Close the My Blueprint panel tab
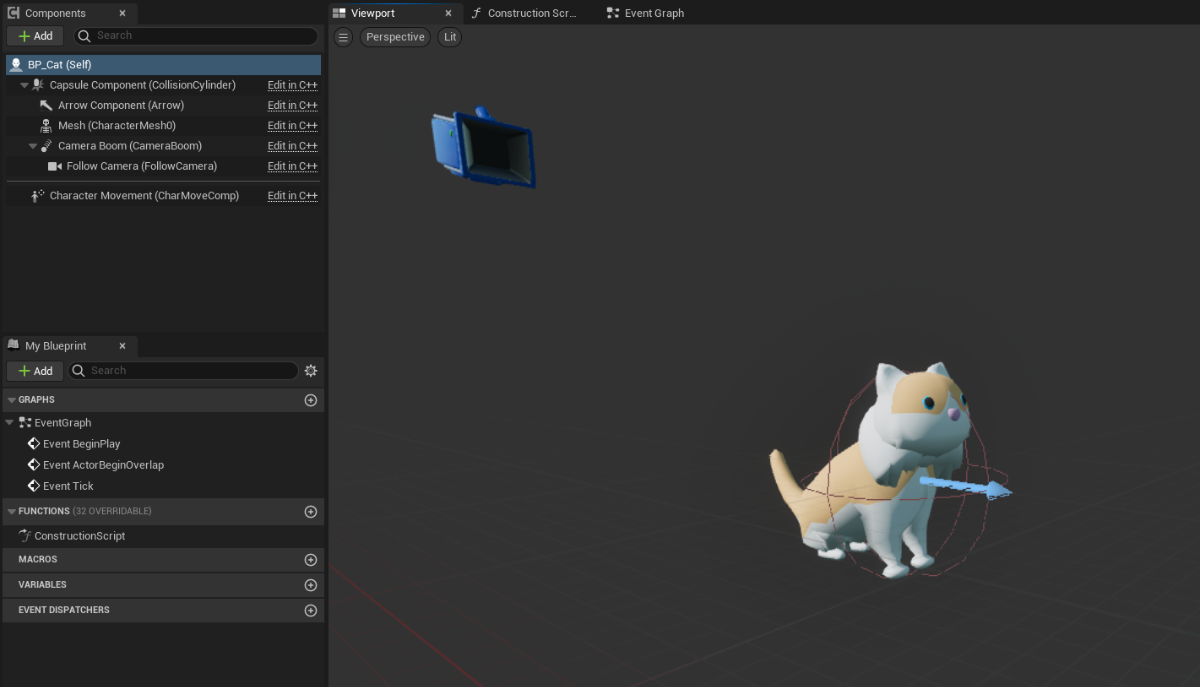 [x=123, y=346]
